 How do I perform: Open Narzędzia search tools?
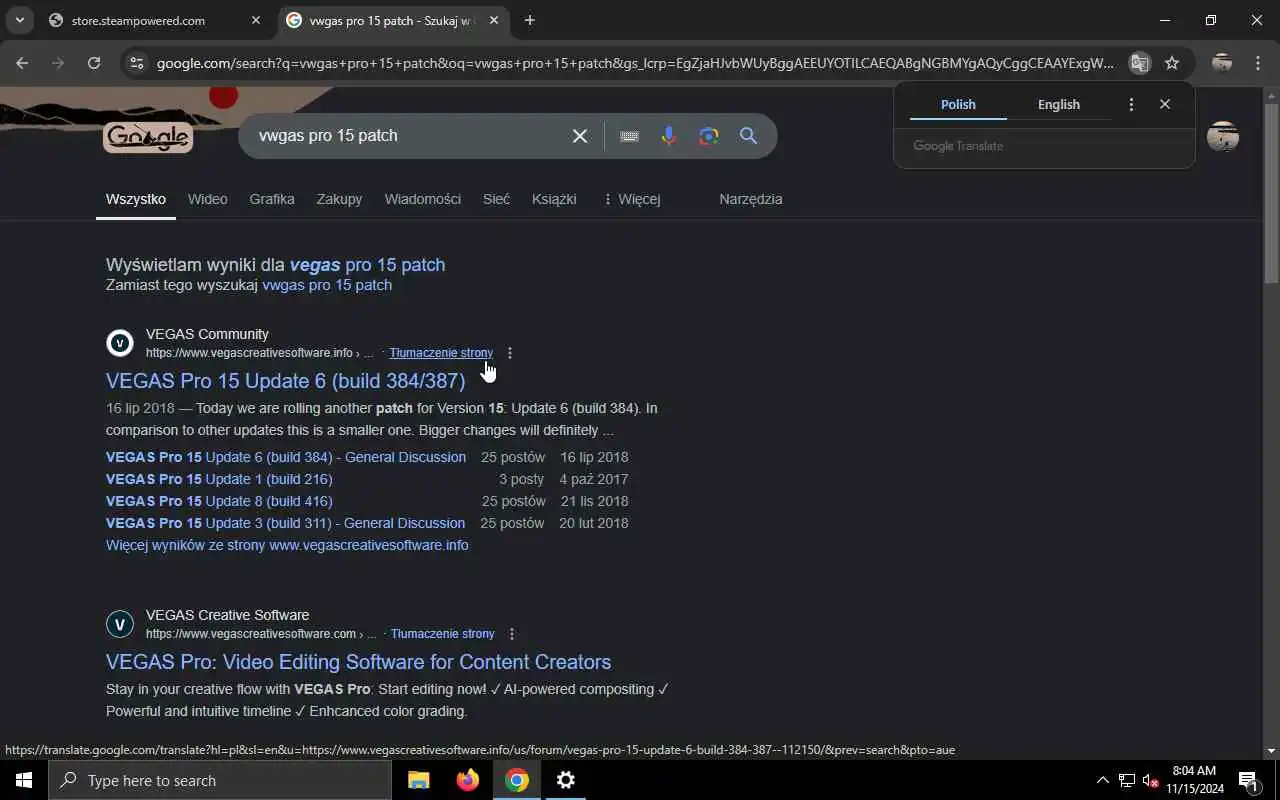pos(751,199)
